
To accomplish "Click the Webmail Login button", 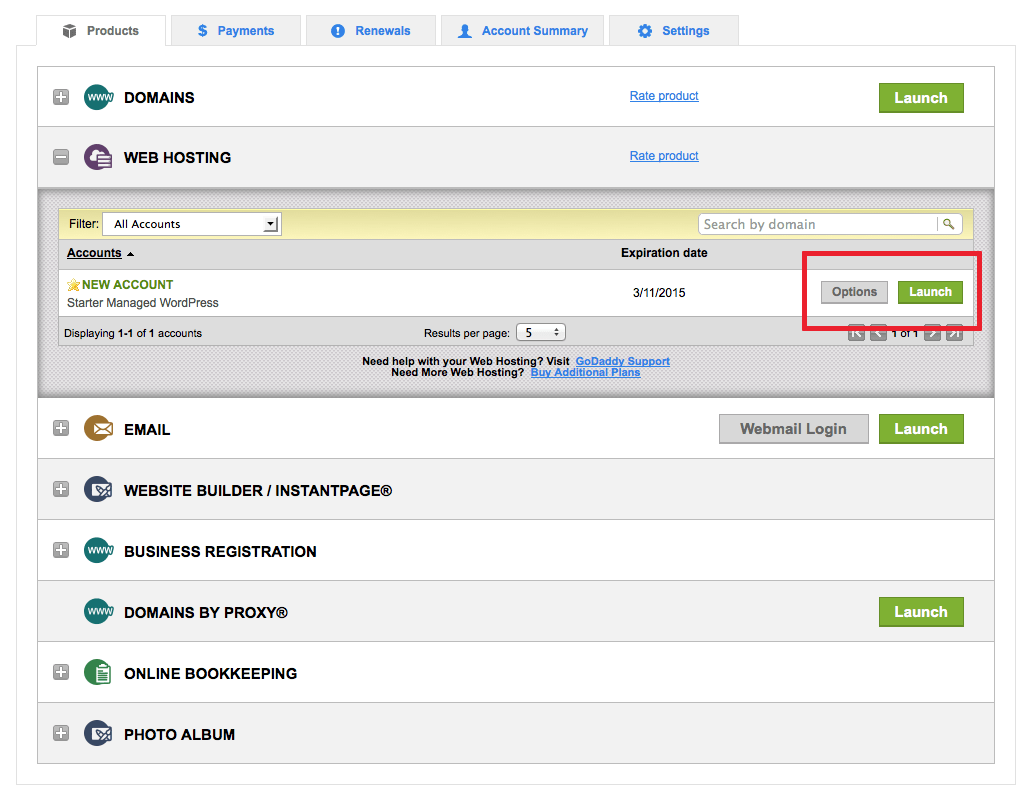I will click(793, 429).
